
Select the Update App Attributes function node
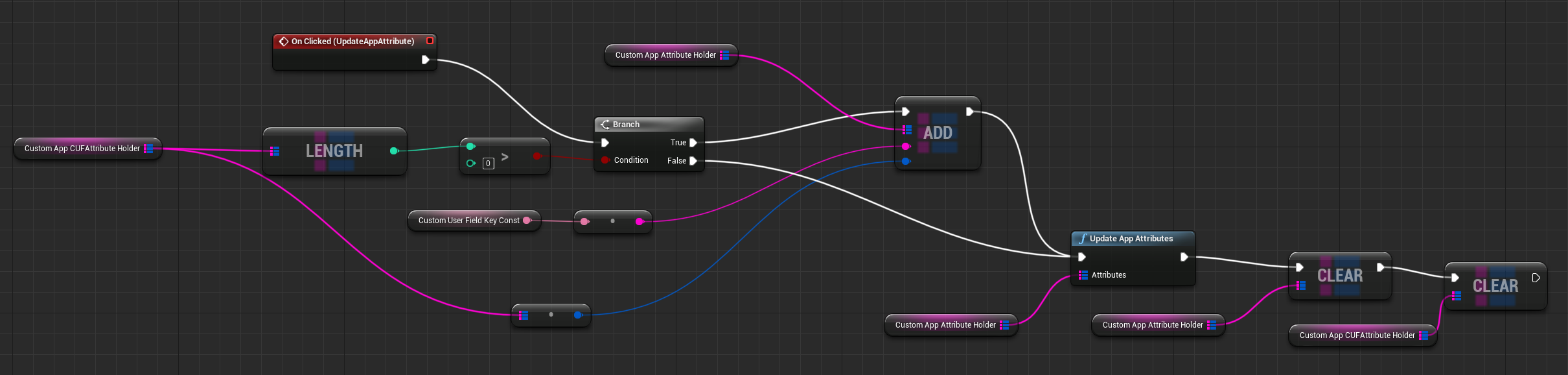[x=1131, y=239]
